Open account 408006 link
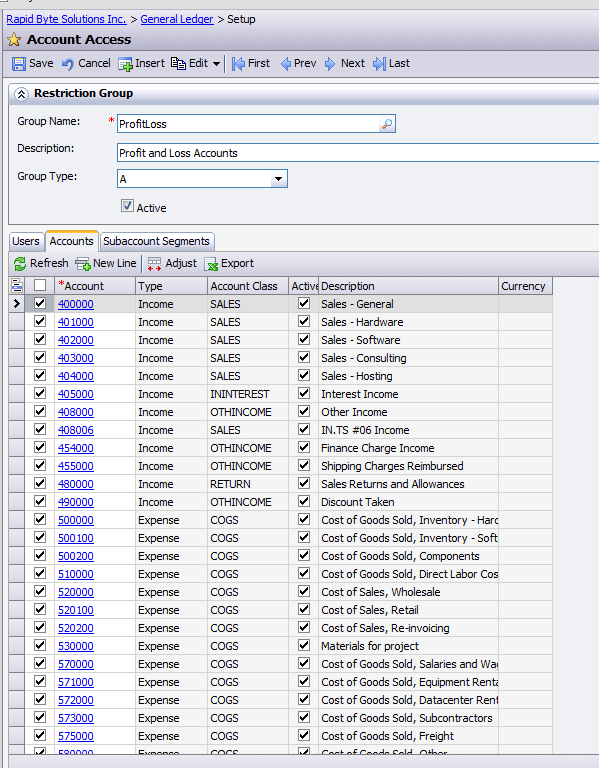The height and width of the screenshot is (768, 599). pos(76,430)
